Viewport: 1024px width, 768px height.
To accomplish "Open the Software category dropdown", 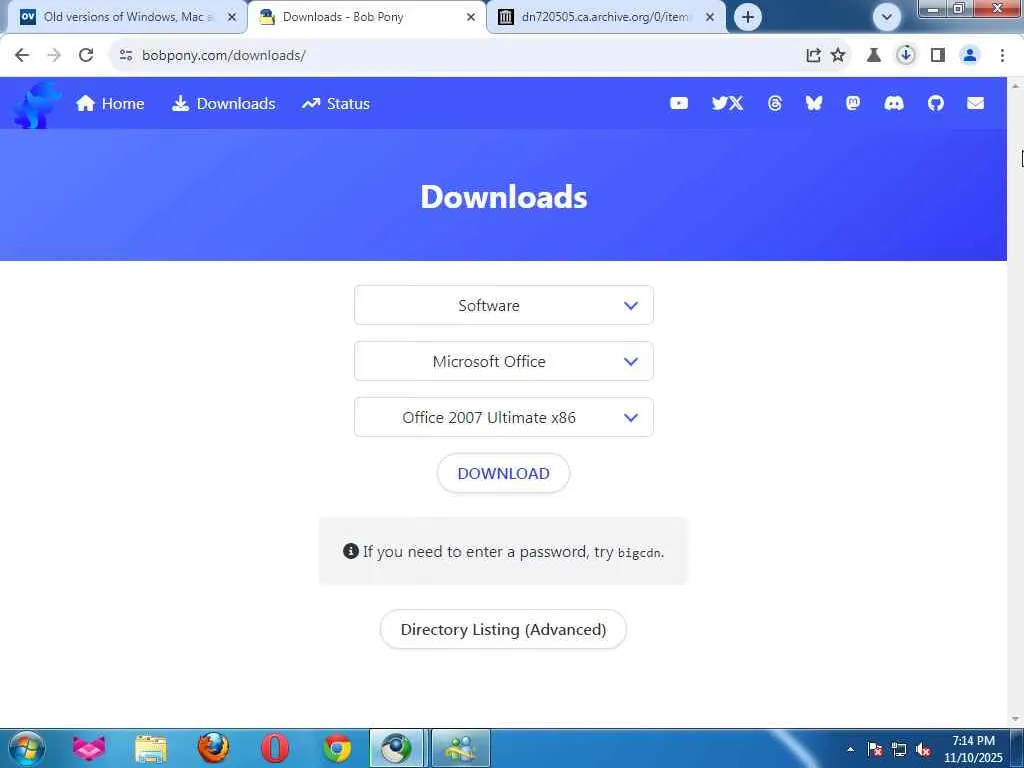I will point(504,305).
